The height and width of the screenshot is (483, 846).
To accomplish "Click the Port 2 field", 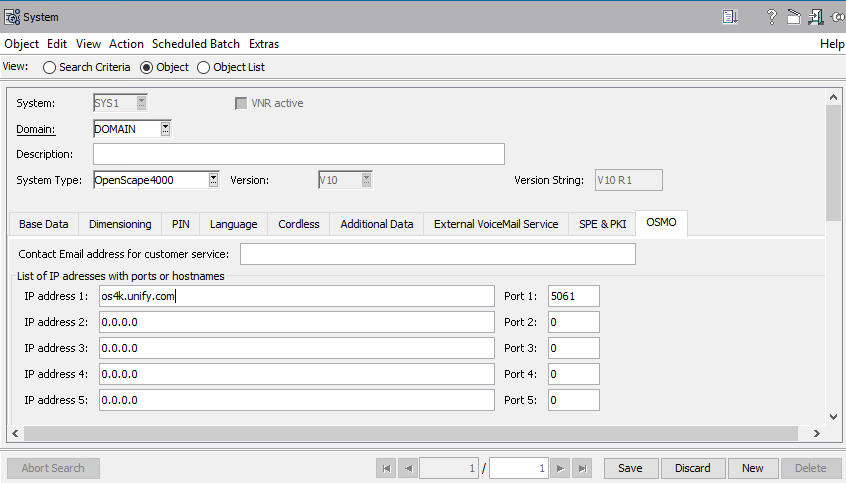I will click(x=574, y=322).
